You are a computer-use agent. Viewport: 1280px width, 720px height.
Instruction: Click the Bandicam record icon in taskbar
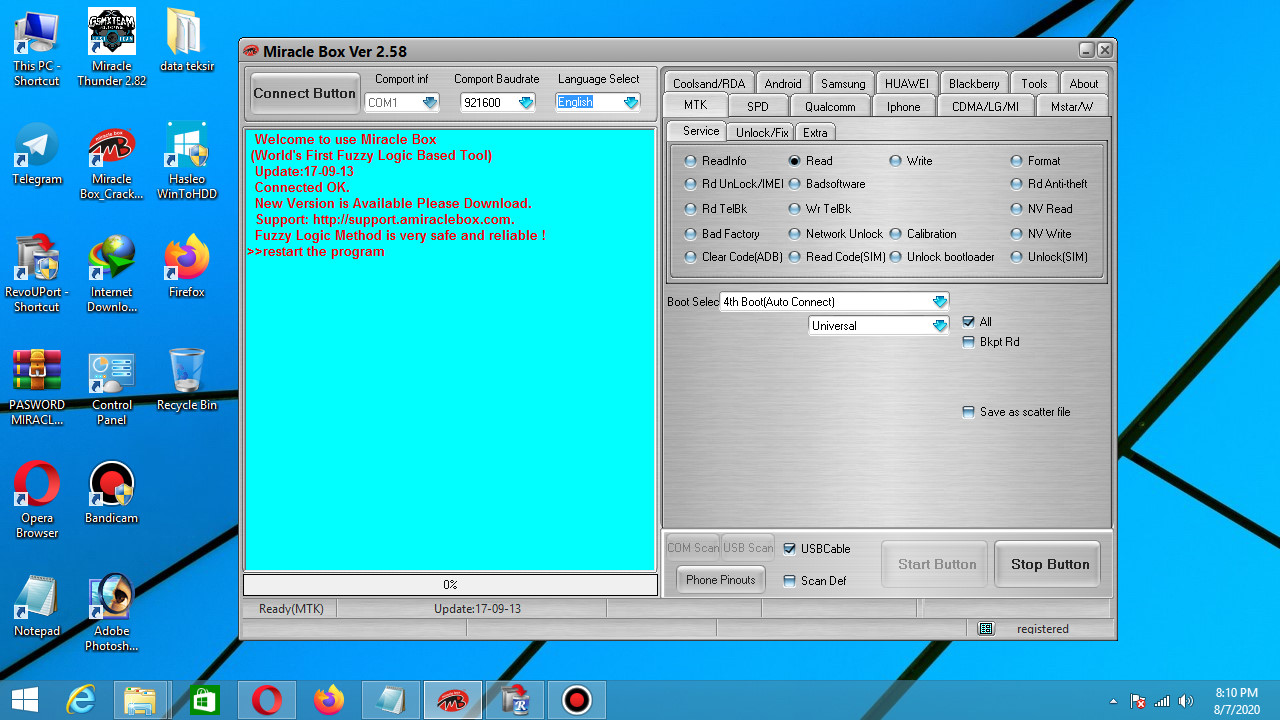pyautogui.click(x=576, y=700)
